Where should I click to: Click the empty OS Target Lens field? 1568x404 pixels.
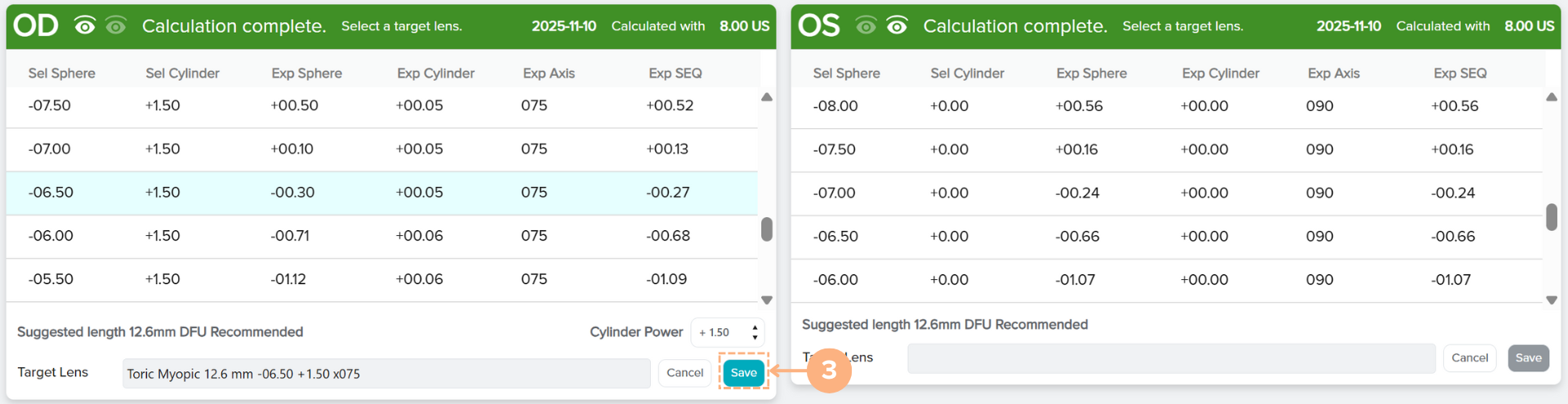tap(1170, 358)
